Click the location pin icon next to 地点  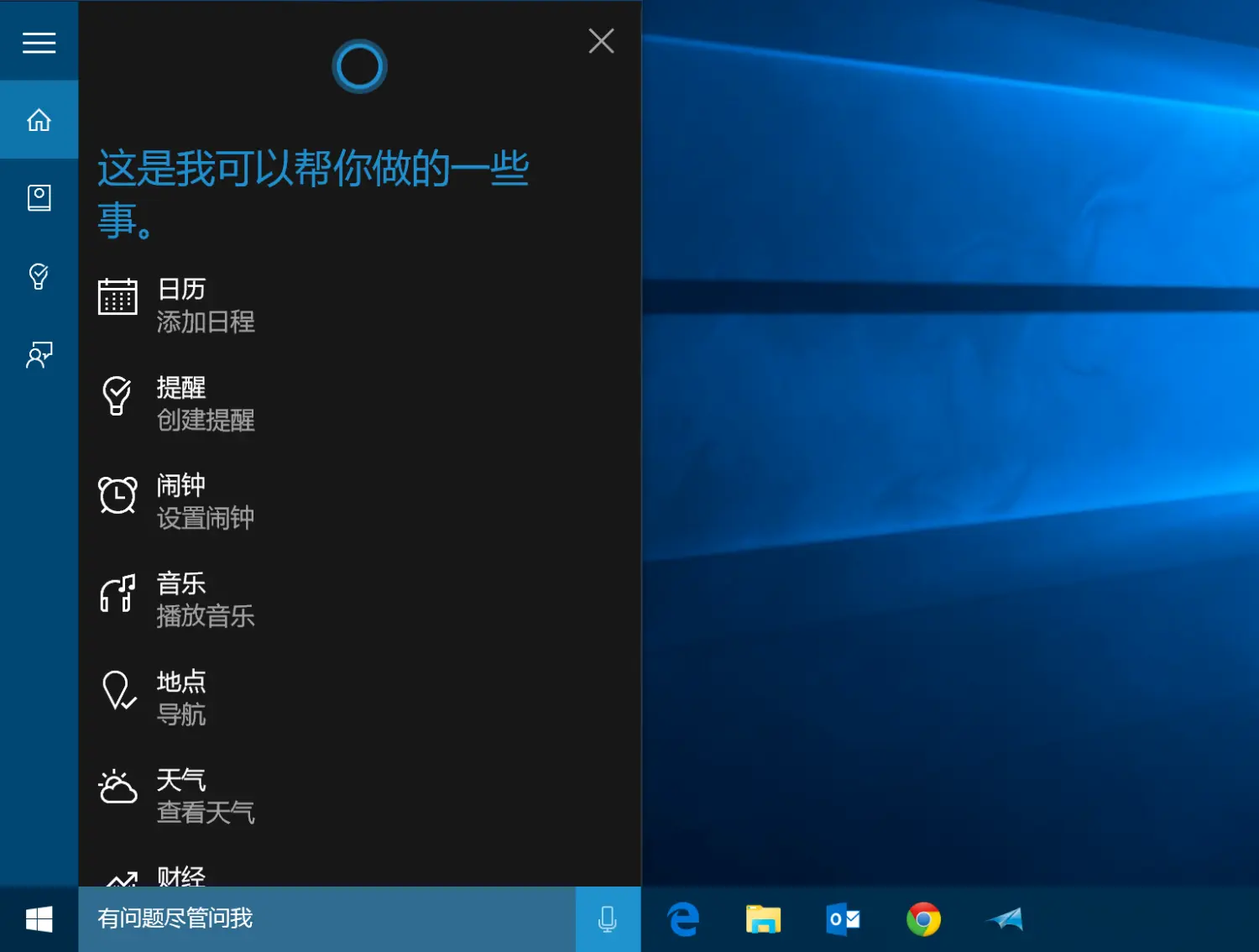click(118, 691)
